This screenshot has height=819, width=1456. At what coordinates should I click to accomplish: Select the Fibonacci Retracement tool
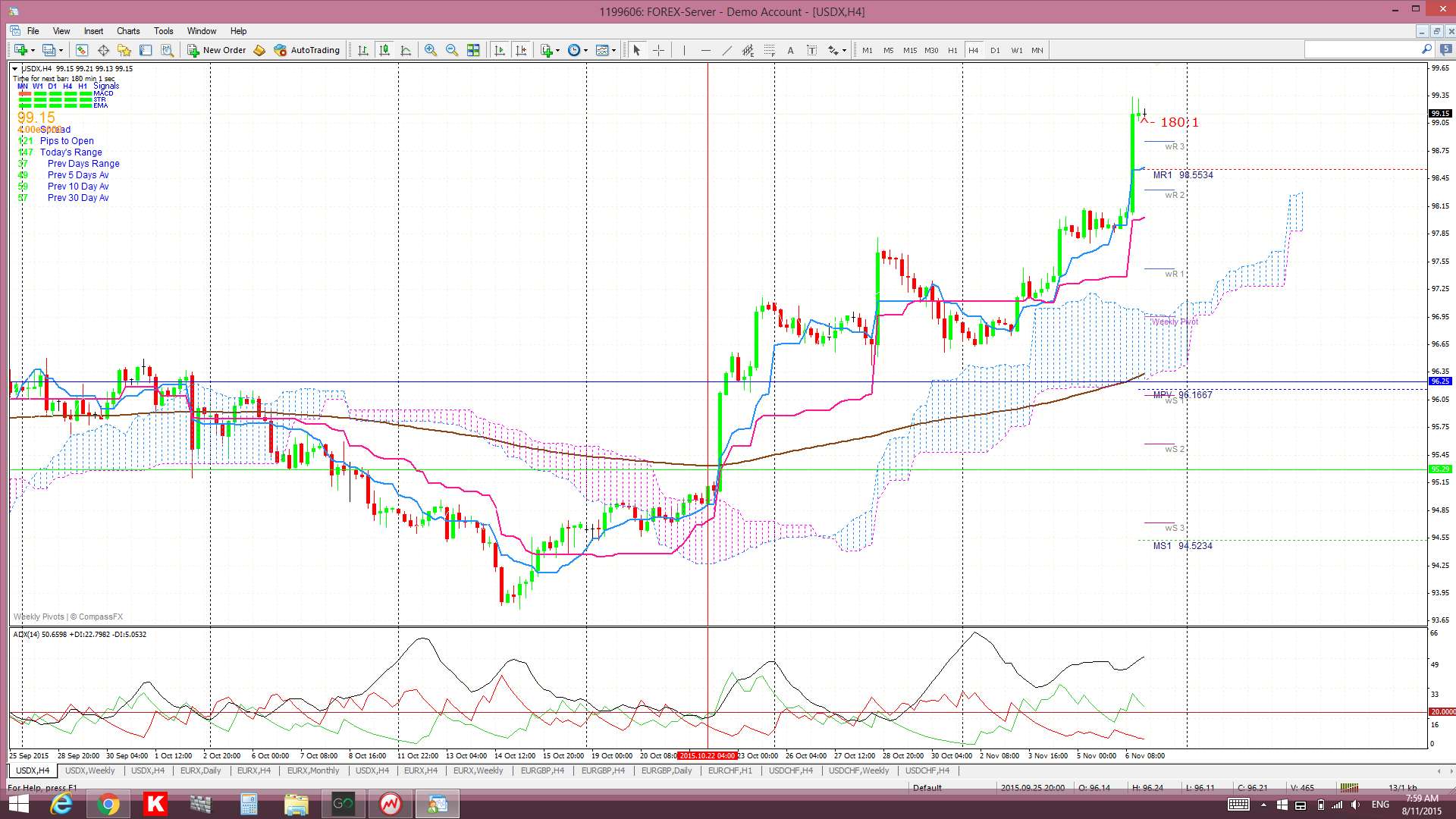pyautogui.click(x=769, y=50)
